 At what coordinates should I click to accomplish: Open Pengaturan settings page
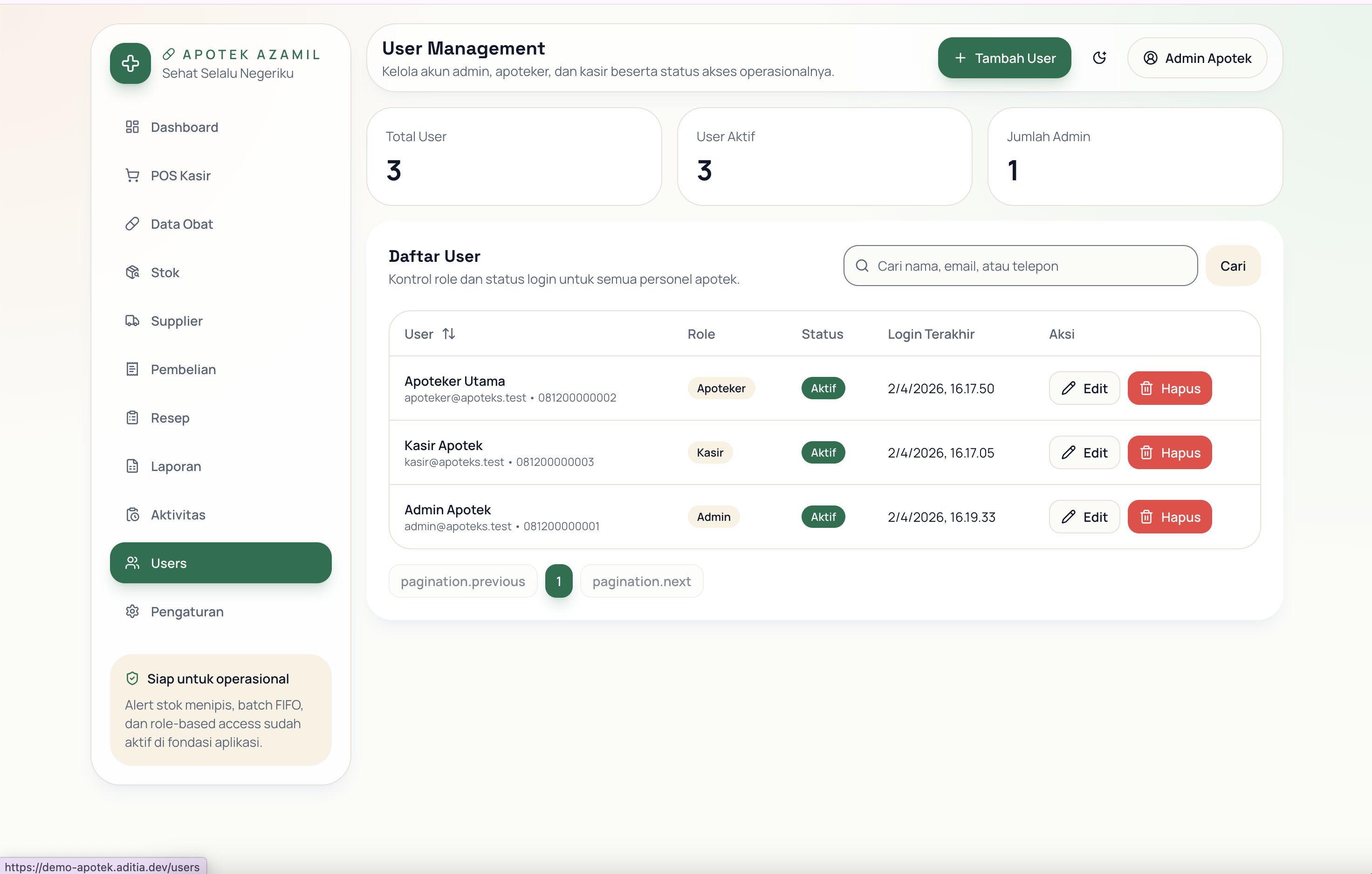pyautogui.click(x=187, y=611)
